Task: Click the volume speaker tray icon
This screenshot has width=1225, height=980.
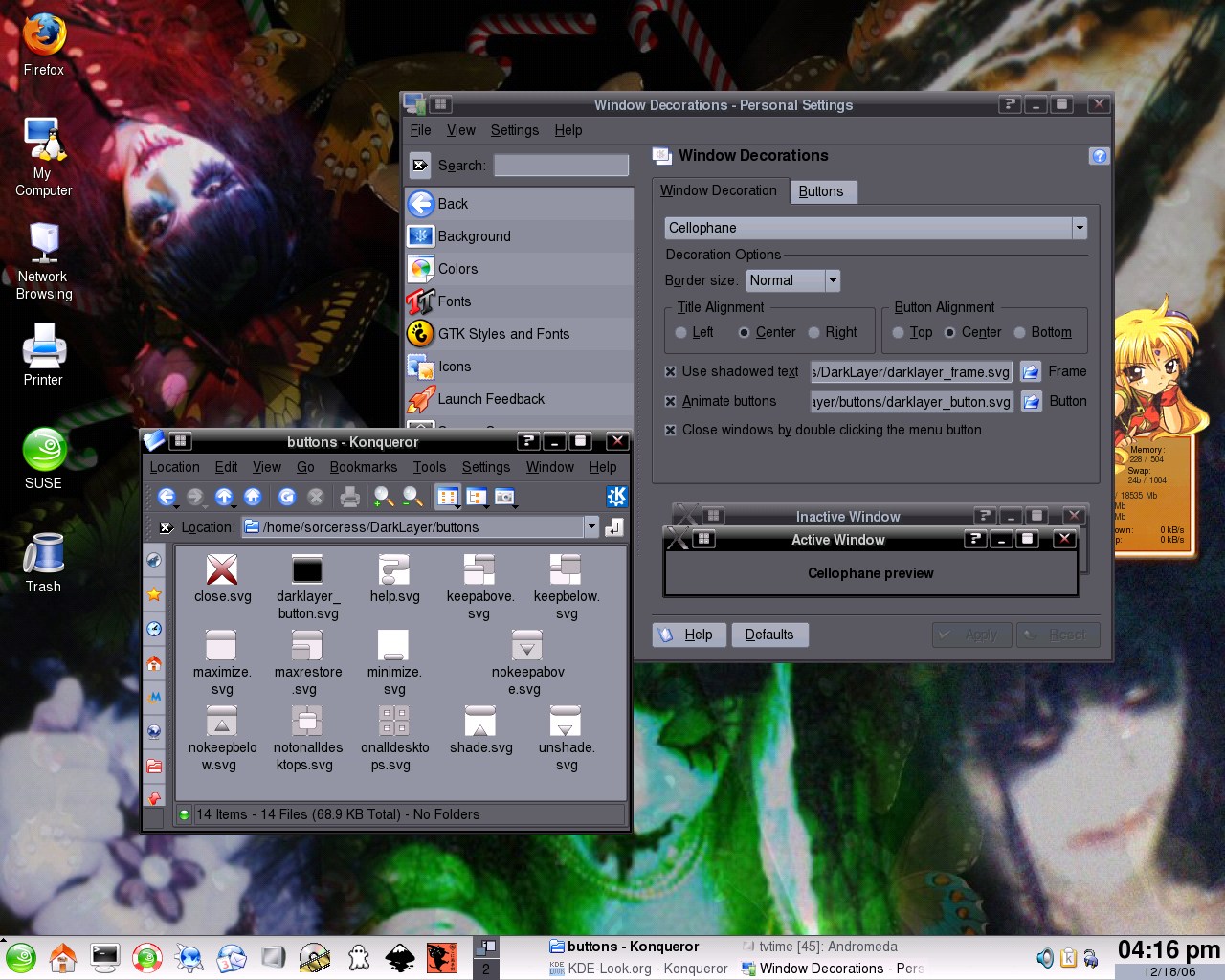Action: [1045, 957]
